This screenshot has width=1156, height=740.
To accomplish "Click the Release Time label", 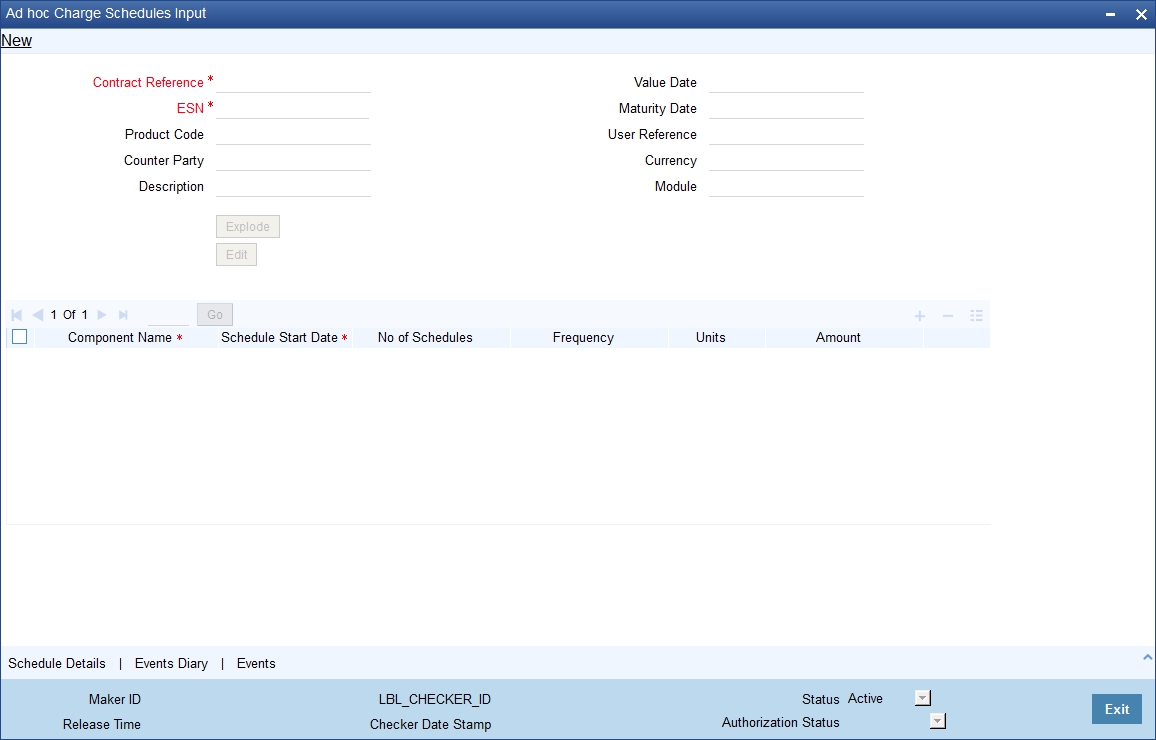I will tap(102, 725).
